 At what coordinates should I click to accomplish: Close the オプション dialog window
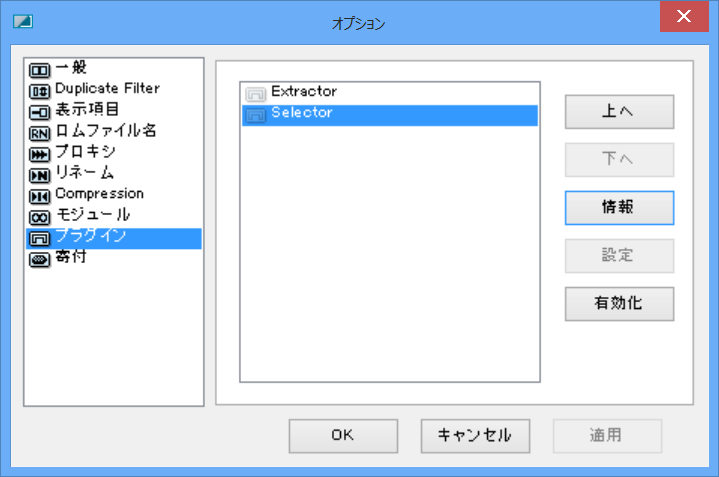pos(684,17)
